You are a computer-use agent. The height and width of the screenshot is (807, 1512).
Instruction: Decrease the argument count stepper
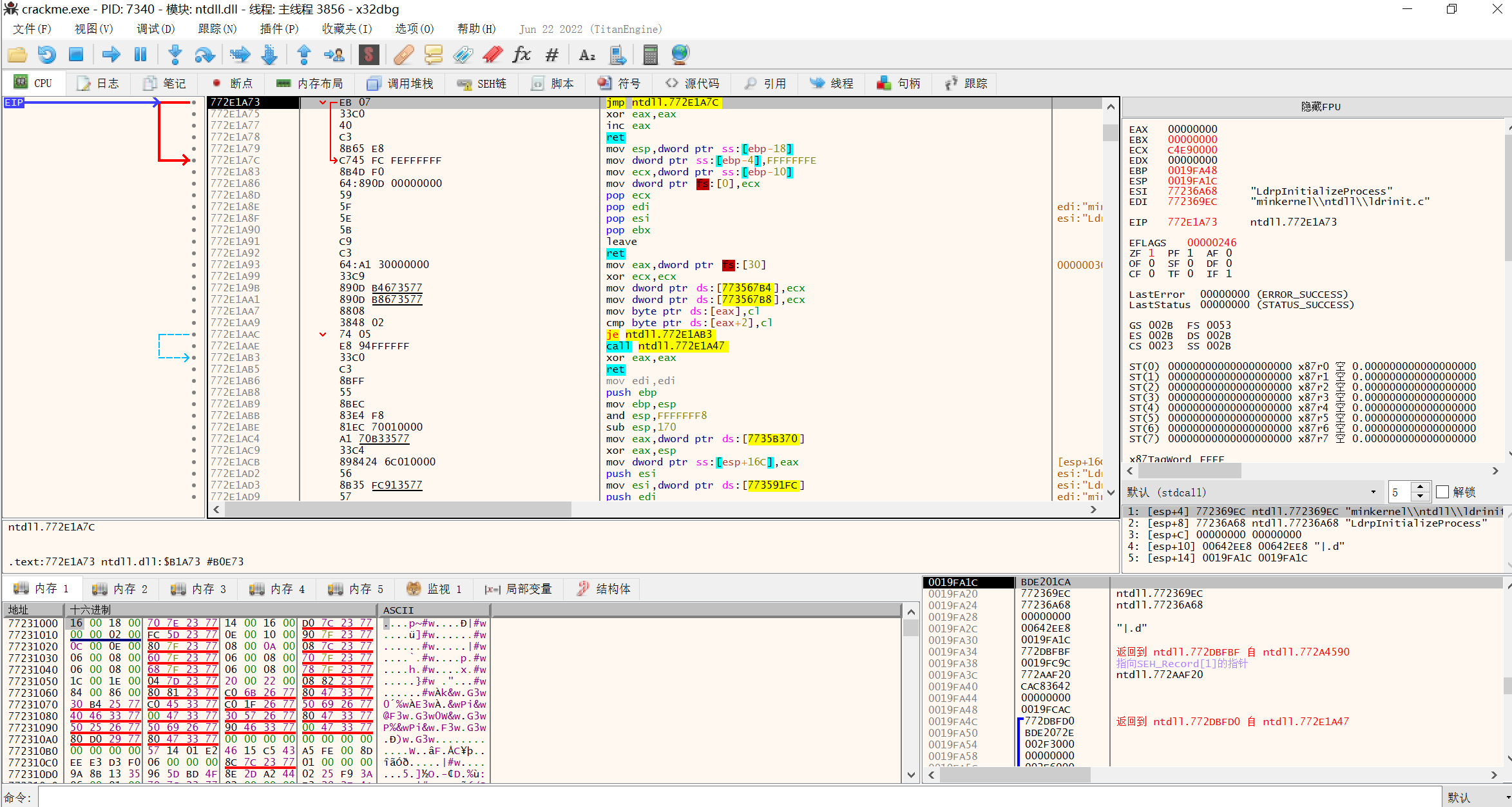(x=1420, y=497)
